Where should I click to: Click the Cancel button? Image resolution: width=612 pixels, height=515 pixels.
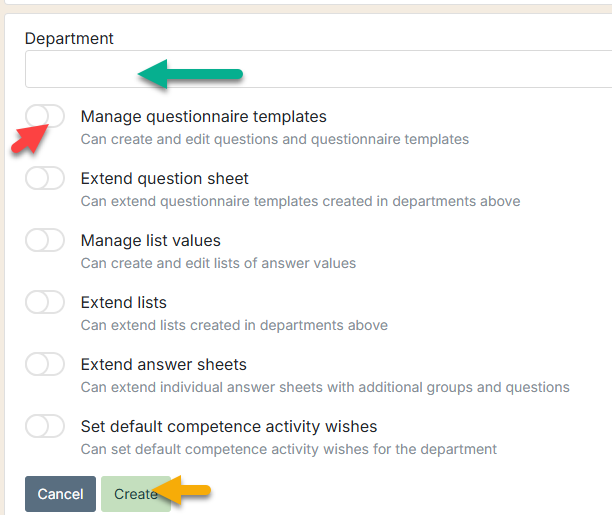tap(60, 494)
